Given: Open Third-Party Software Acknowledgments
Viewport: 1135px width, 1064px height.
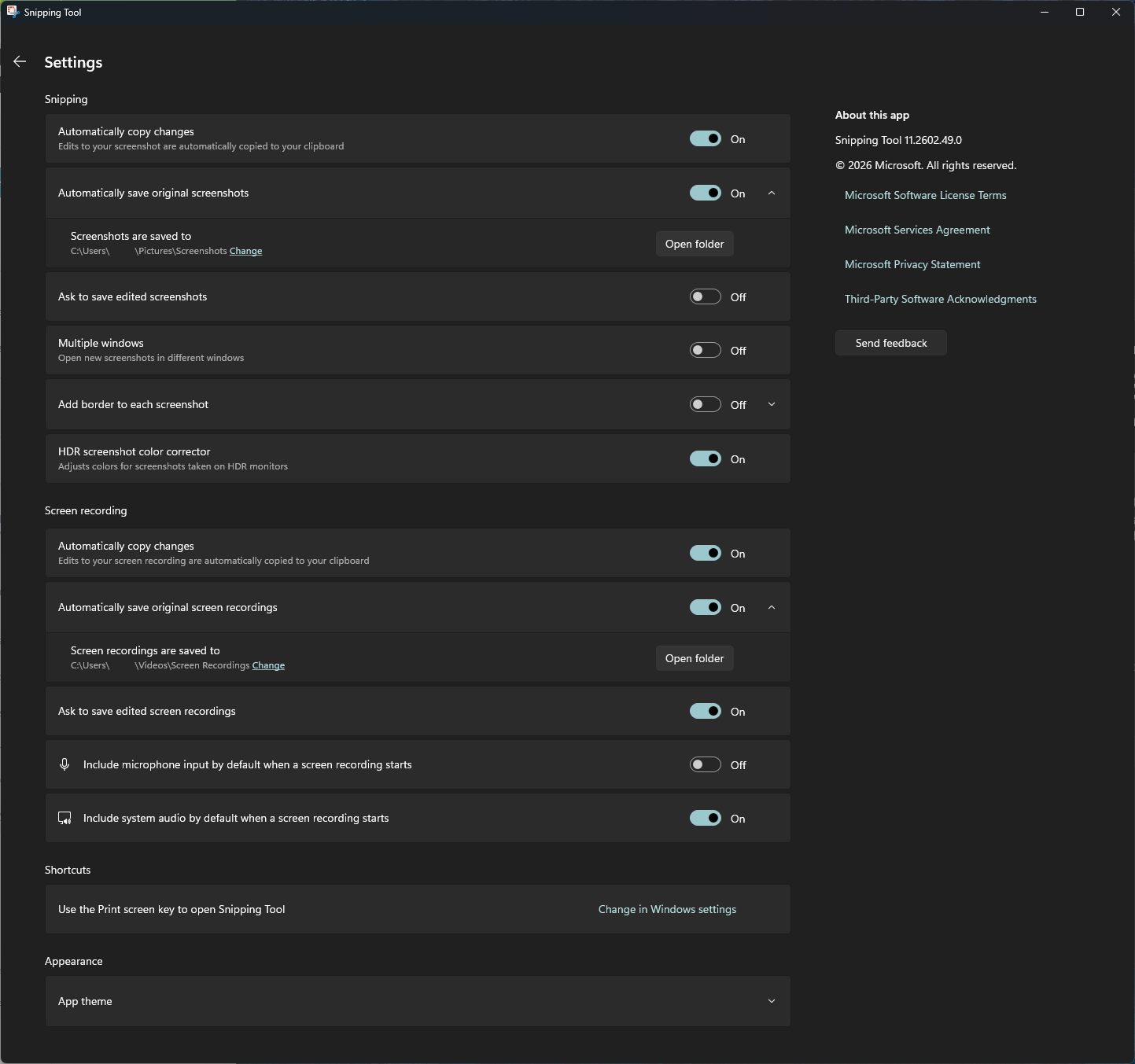Looking at the screenshot, I should click(941, 299).
